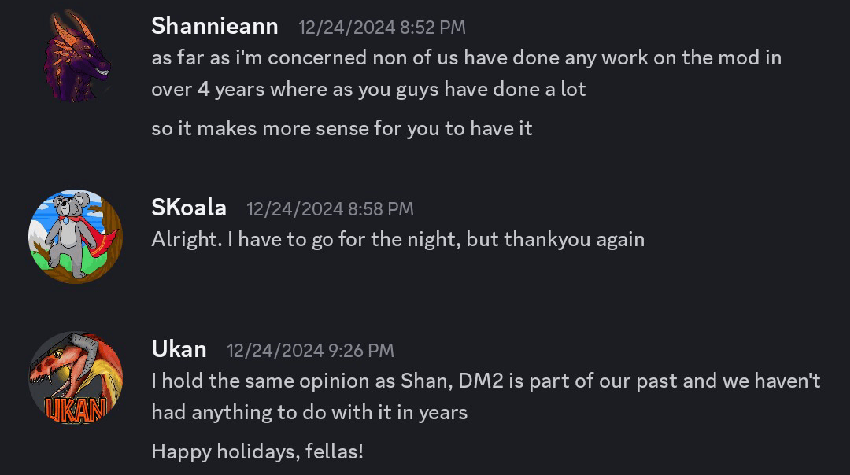Image resolution: width=850 pixels, height=475 pixels.
Task: Select the SKoala username
Action: click(x=189, y=208)
